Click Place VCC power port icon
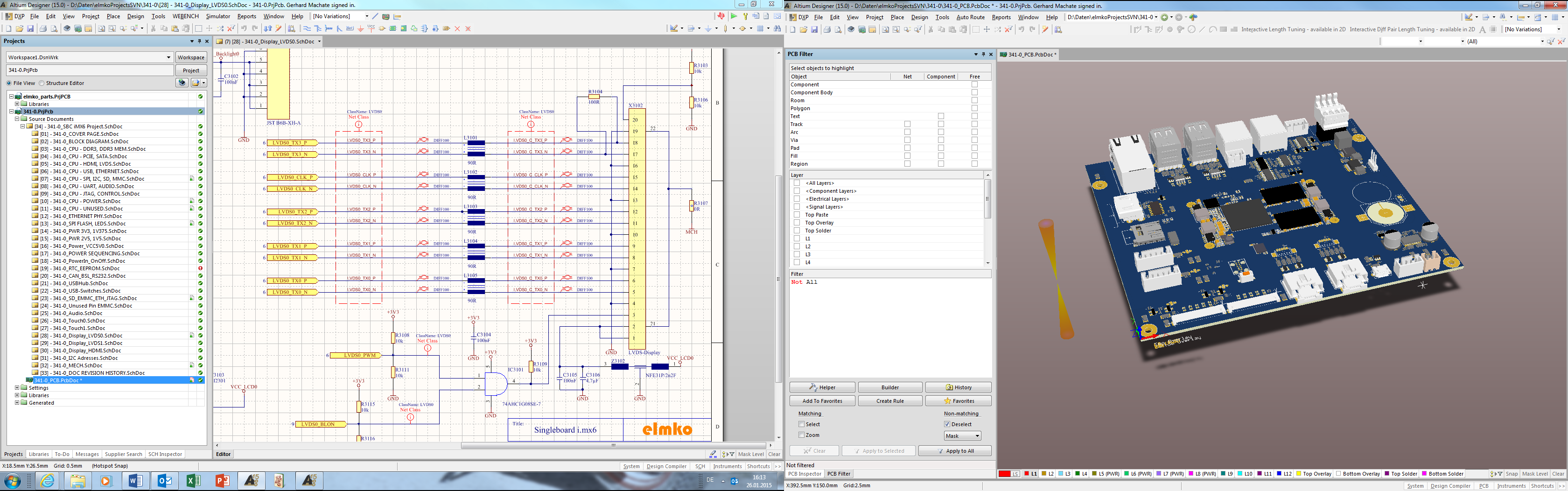 click(371, 28)
